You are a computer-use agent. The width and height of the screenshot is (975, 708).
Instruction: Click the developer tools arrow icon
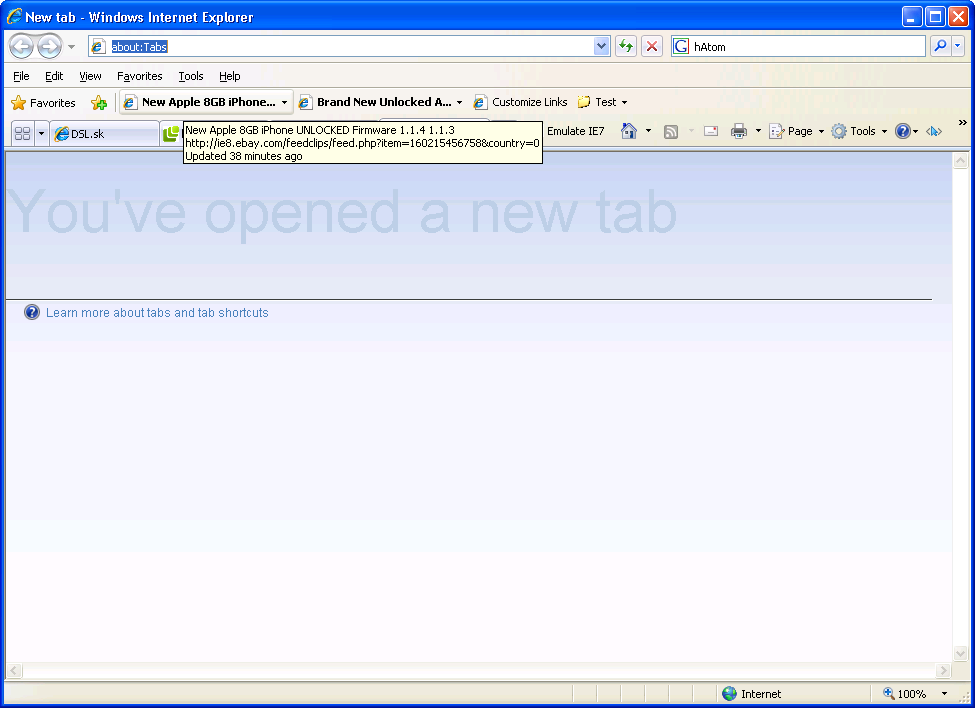(934, 131)
